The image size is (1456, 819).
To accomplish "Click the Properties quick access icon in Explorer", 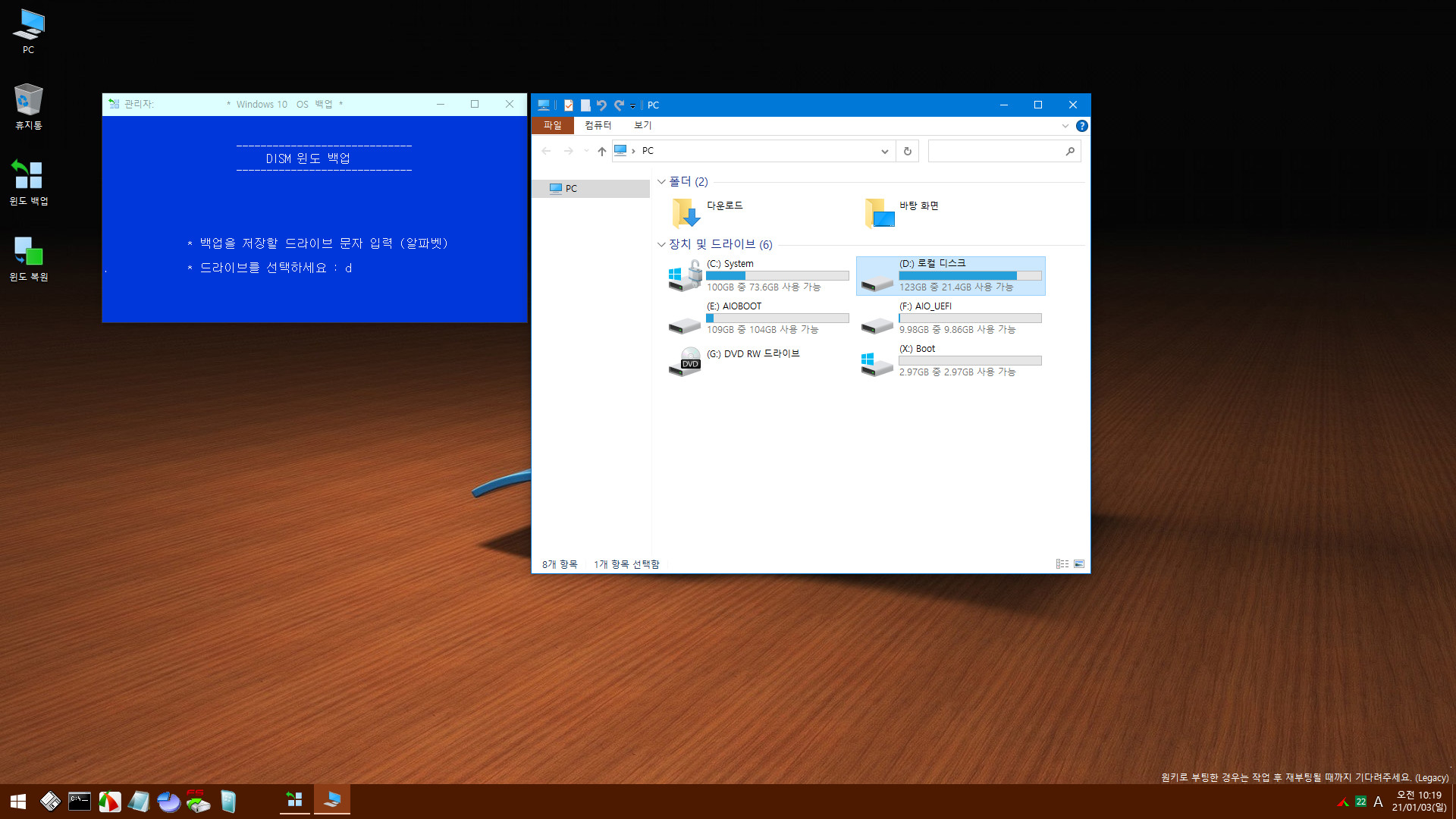I will coord(569,105).
